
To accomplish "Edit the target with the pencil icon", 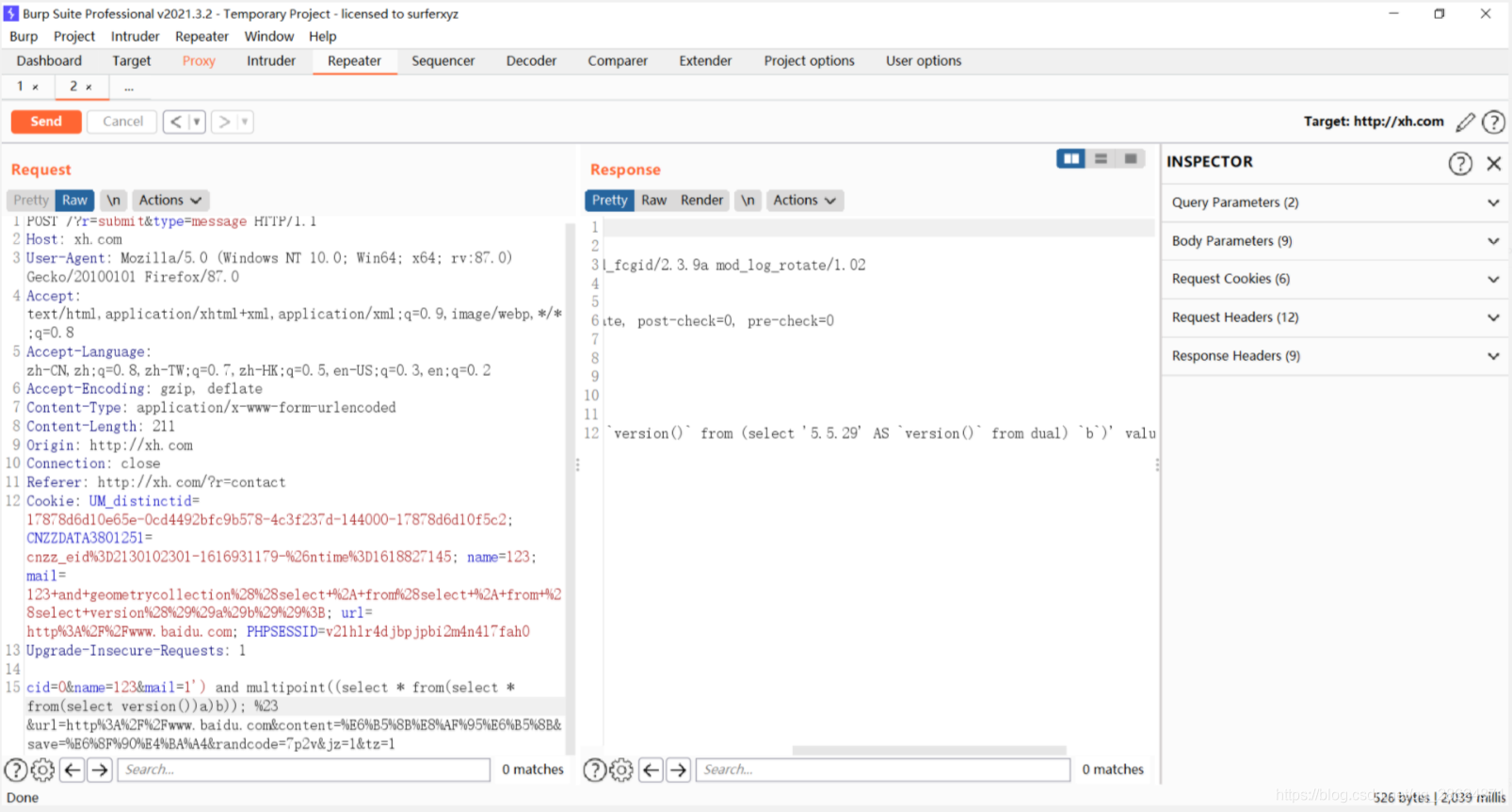I will (1465, 122).
